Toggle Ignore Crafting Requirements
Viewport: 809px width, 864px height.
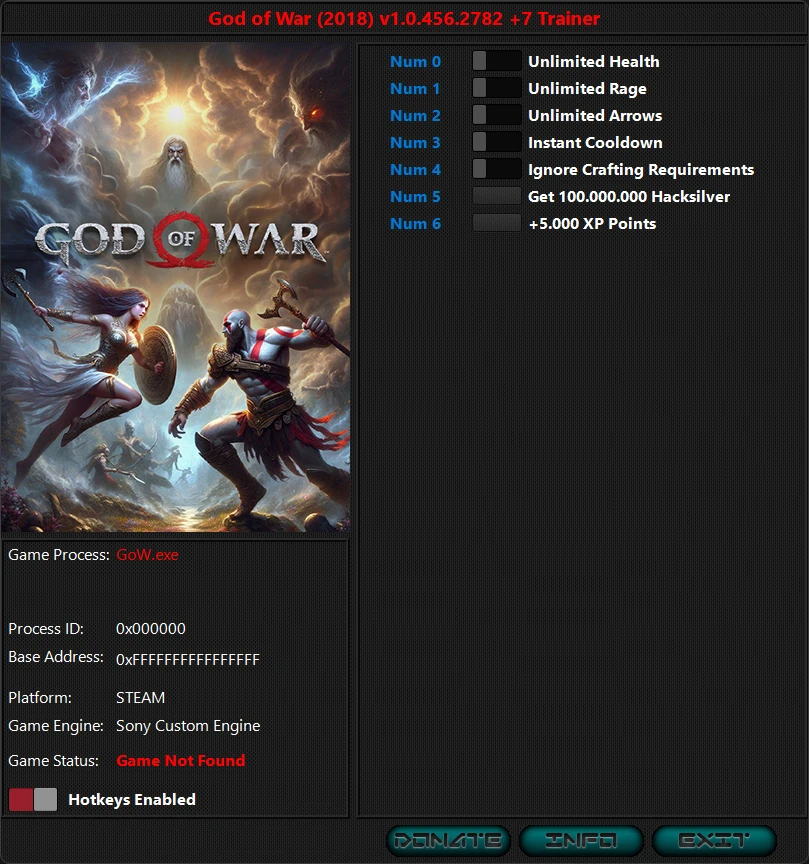[x=497, y=169]
